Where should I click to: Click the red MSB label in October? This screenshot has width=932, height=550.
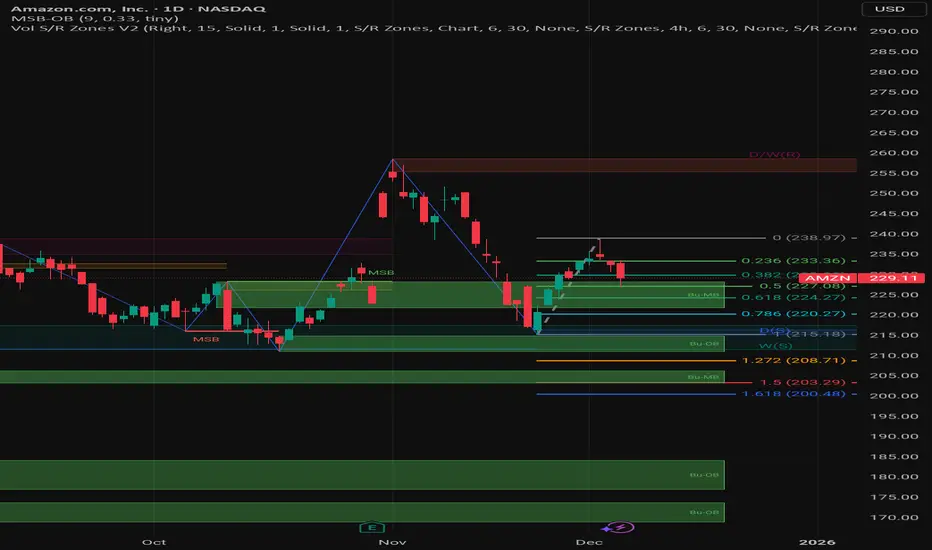pyautogui.click(x=206, y=339)
